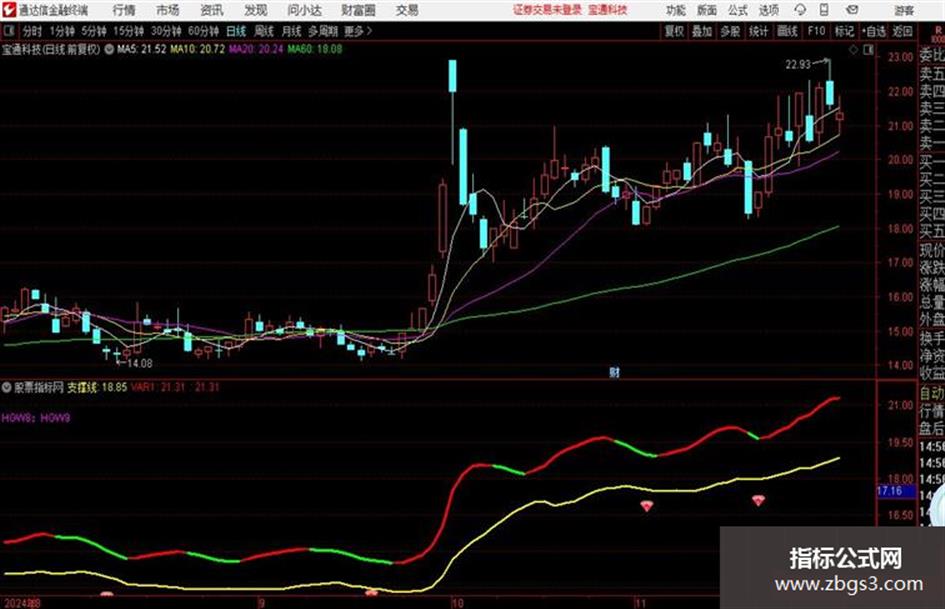The height and width of the screenshot is (609, 945).
Task: Open the mail envelope icon
Action: (x=852, y=10)
